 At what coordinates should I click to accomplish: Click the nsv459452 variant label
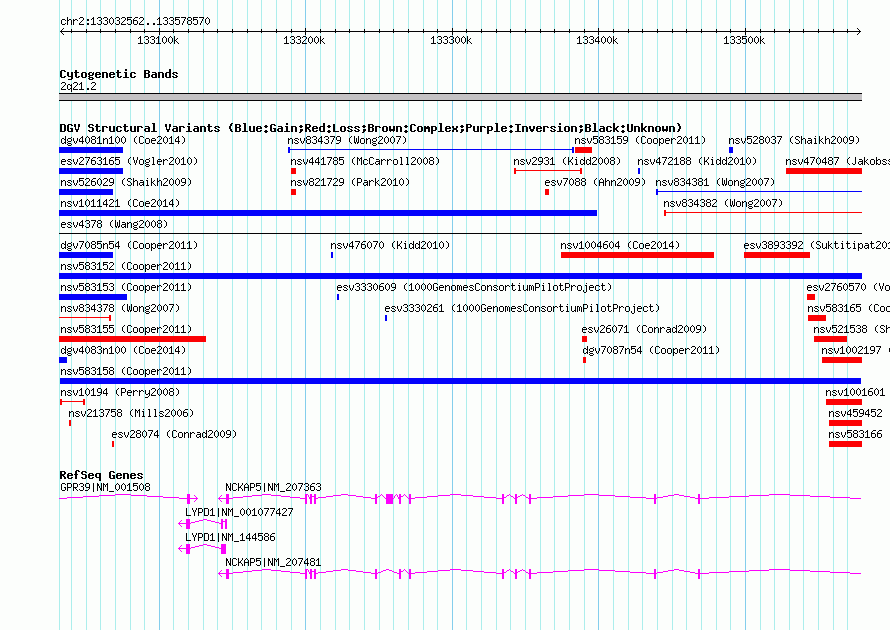pos(855,413)
